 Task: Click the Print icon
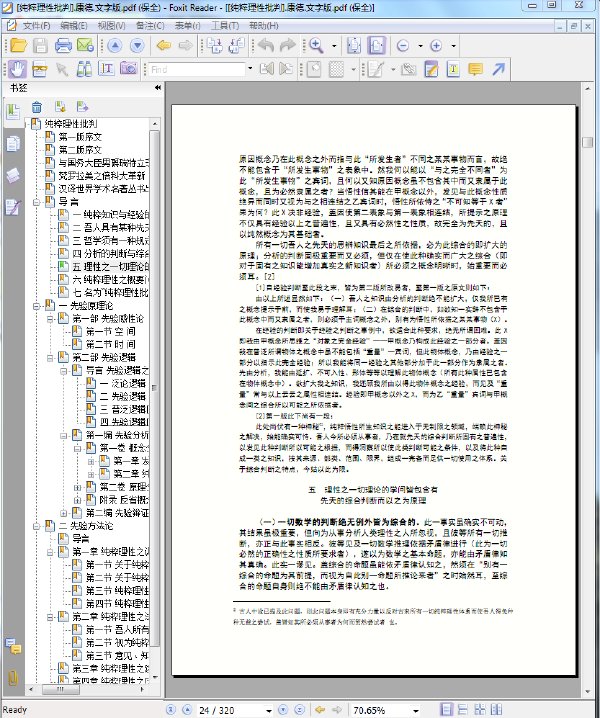63,45
